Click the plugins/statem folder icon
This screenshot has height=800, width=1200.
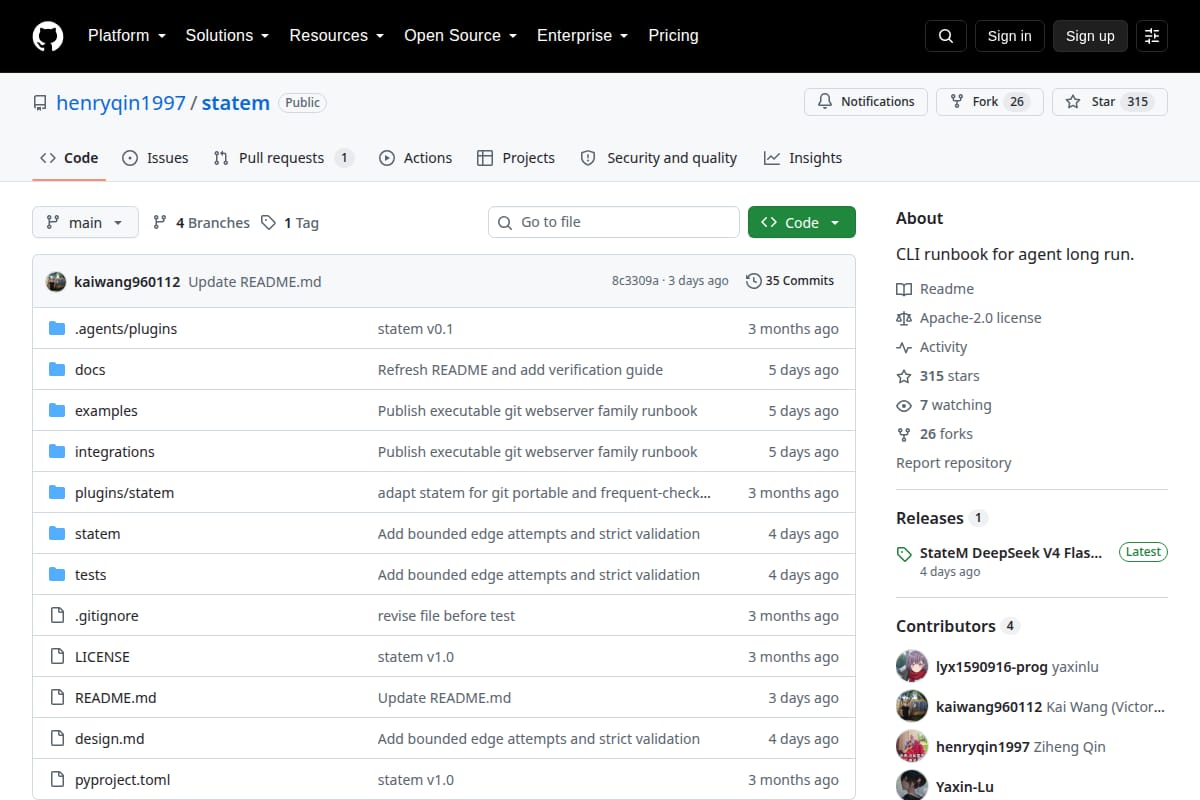57,493
